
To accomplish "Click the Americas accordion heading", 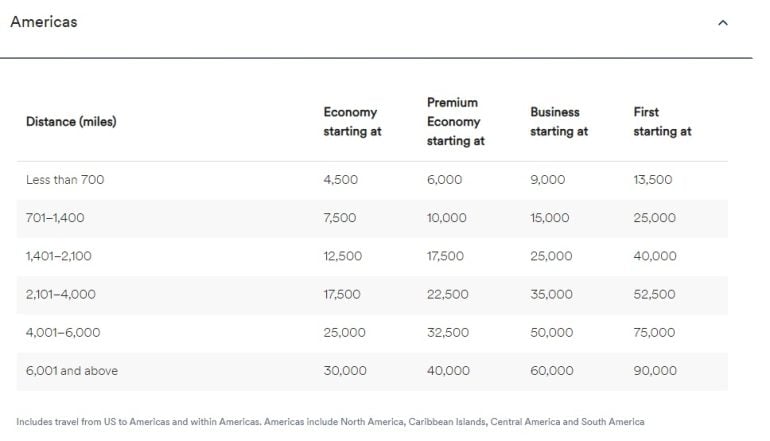I will (44, 22).
